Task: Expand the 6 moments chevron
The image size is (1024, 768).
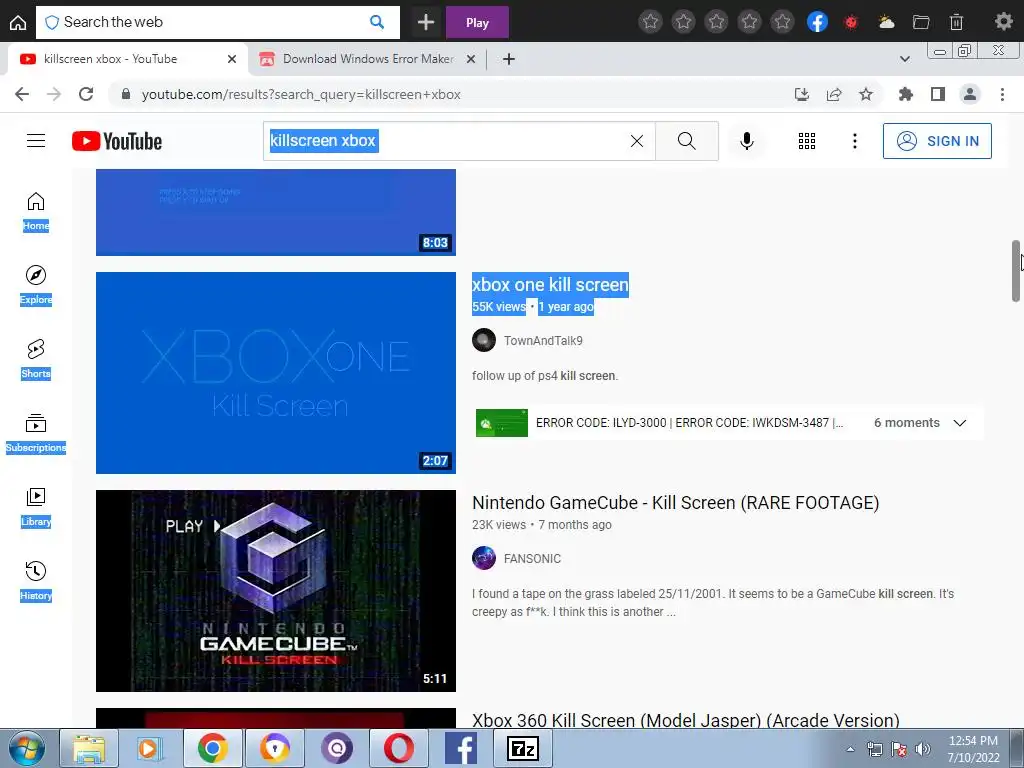Action: coord(959,423)
